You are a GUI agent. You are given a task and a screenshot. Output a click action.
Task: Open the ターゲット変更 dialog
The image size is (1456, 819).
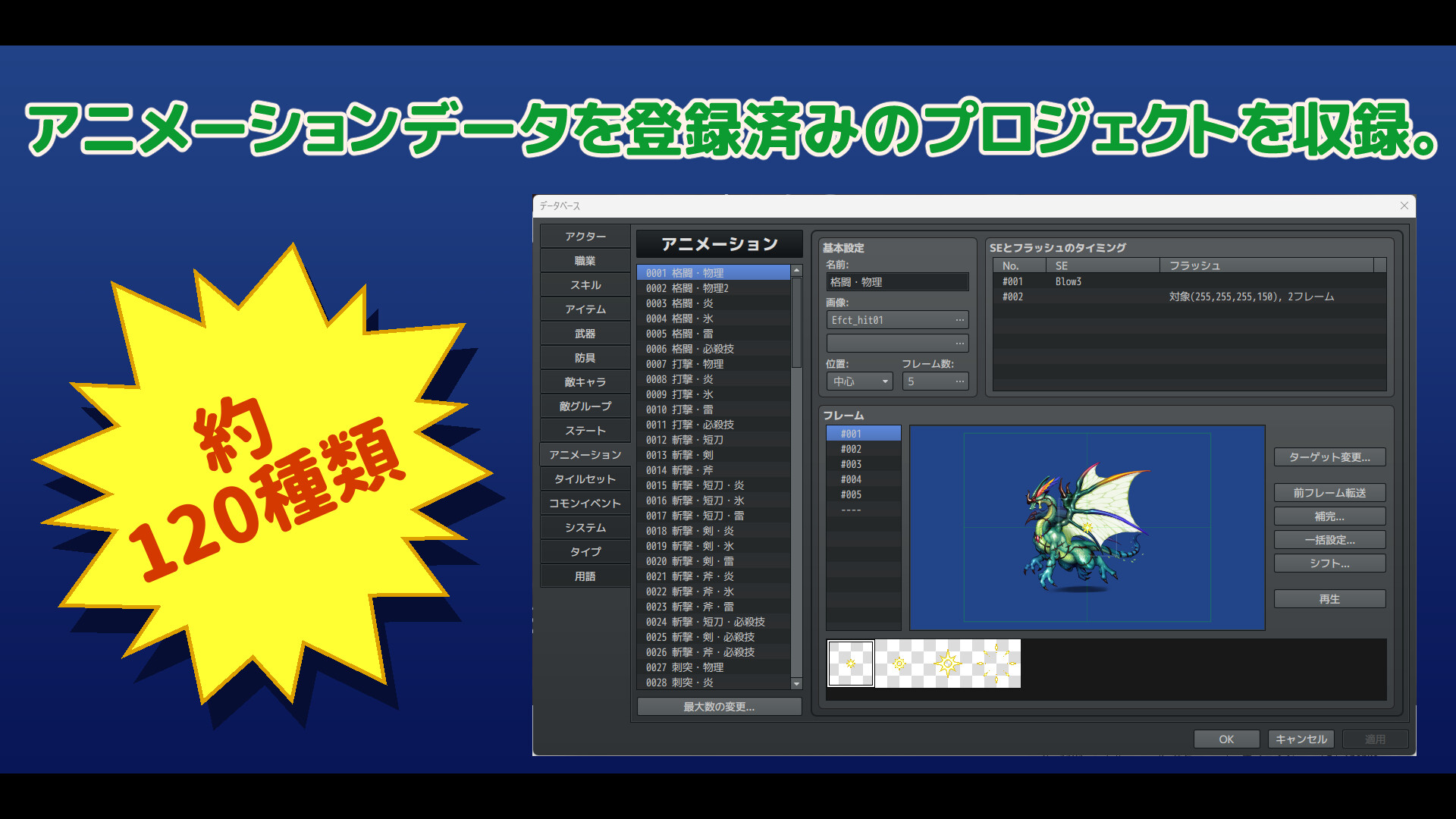tap(1329, 457)
